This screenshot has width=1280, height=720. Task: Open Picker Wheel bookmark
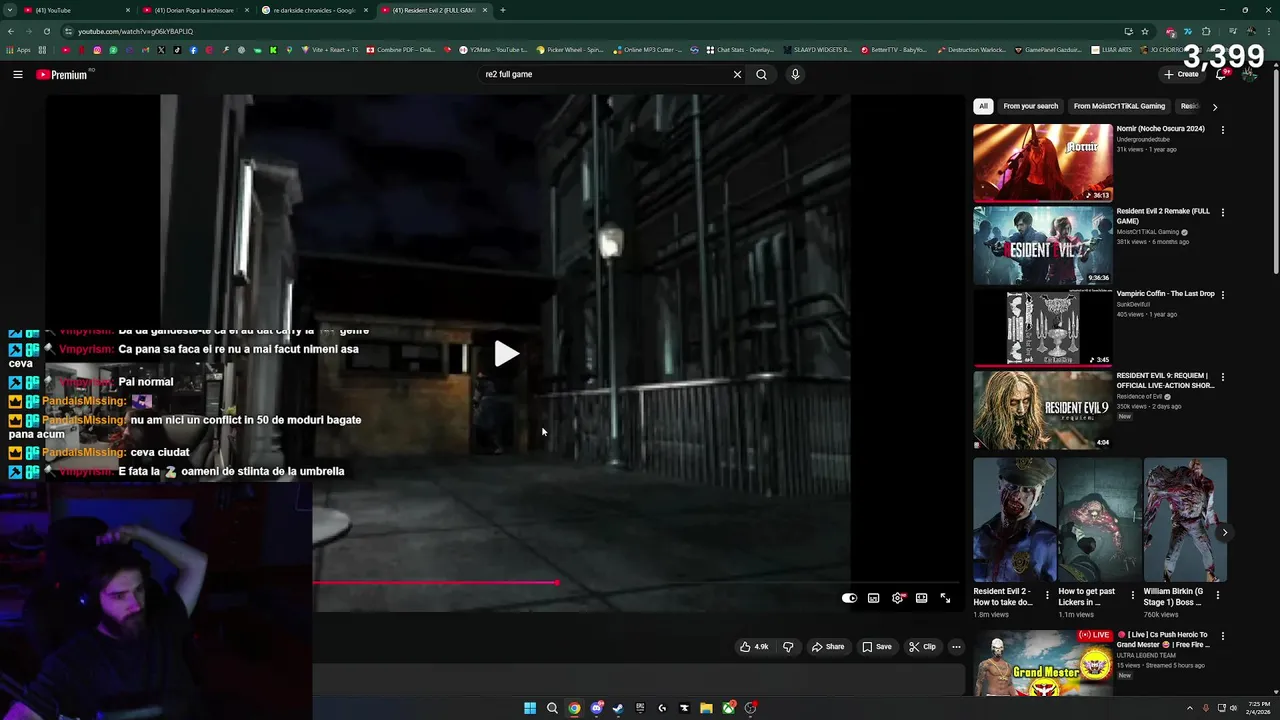(x=570, y=50)
